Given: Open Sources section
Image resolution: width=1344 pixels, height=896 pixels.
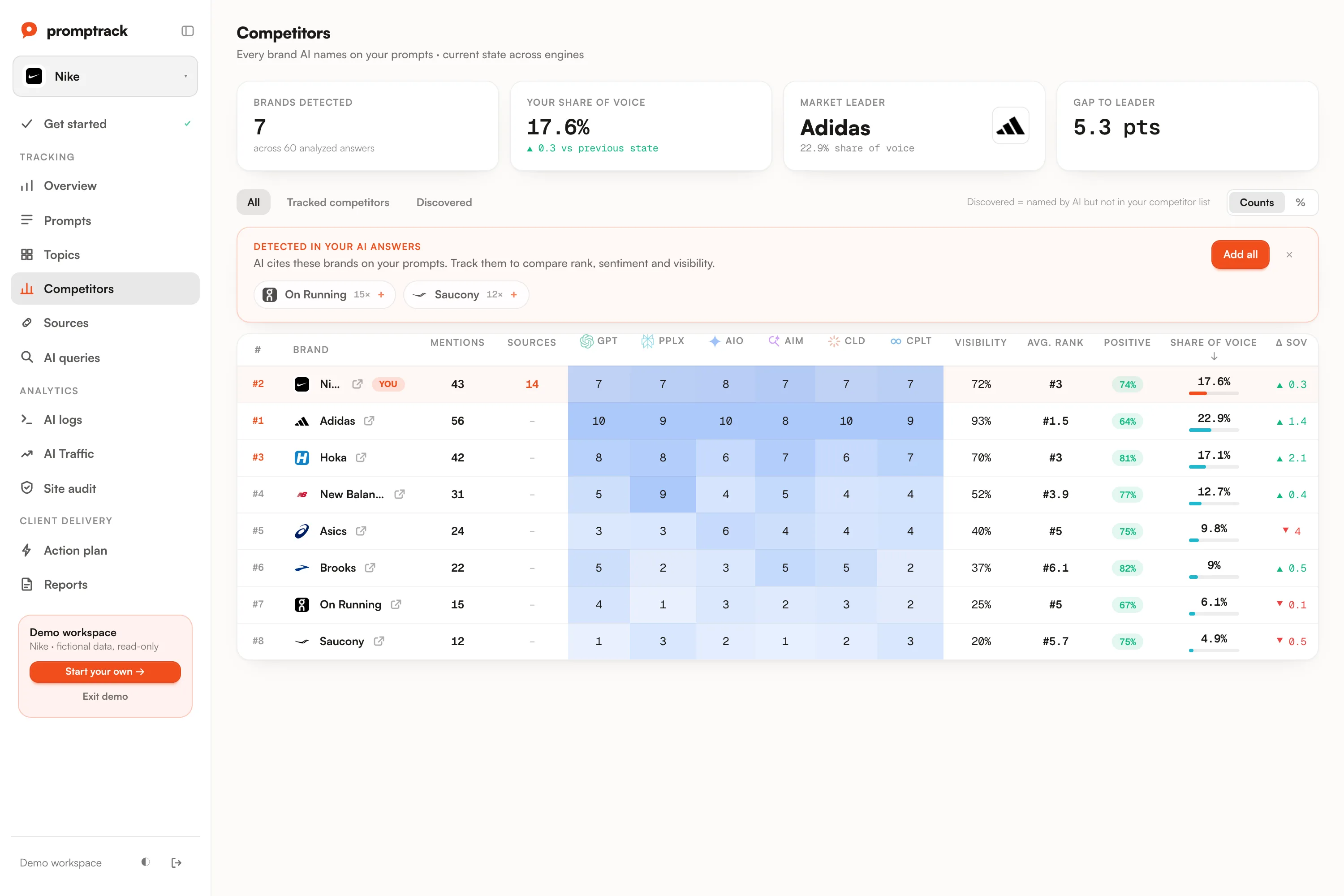Looking at the screenshot, I should click(x=105, y=323).
